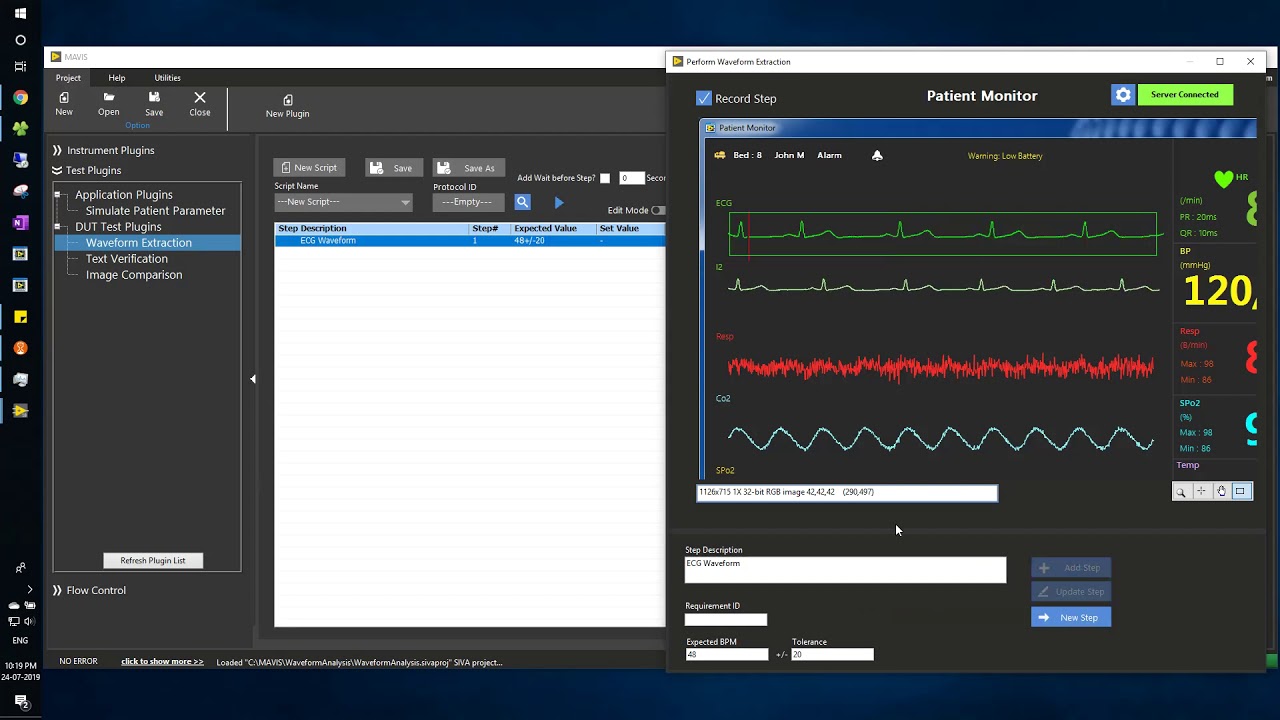Click the Requirement ID input field
The width and height of the screenshot is (1280, 720).
tap(726, 620)
